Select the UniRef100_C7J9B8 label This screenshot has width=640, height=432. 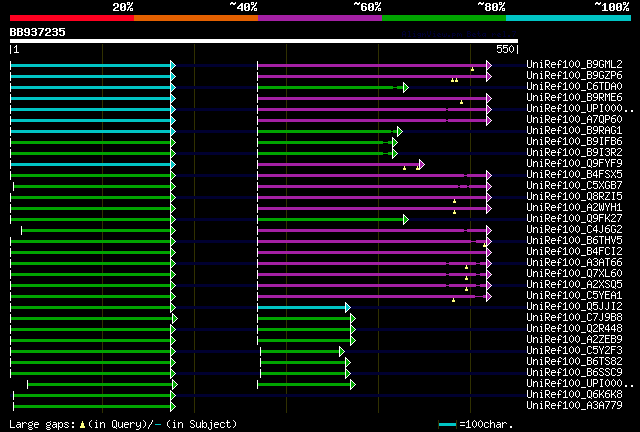click(574, 318)
